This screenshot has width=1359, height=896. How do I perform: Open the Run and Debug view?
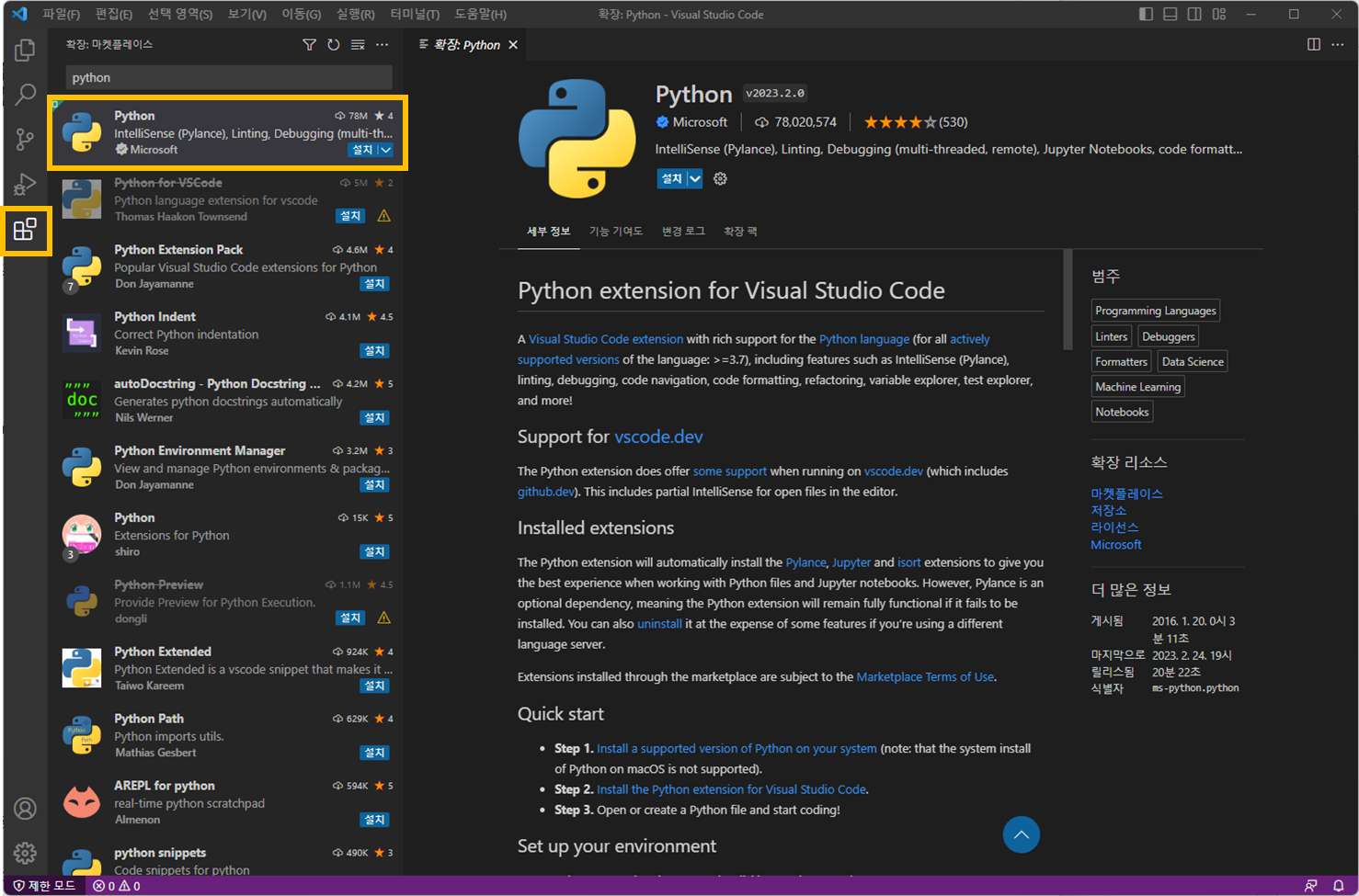coord(25,184)
